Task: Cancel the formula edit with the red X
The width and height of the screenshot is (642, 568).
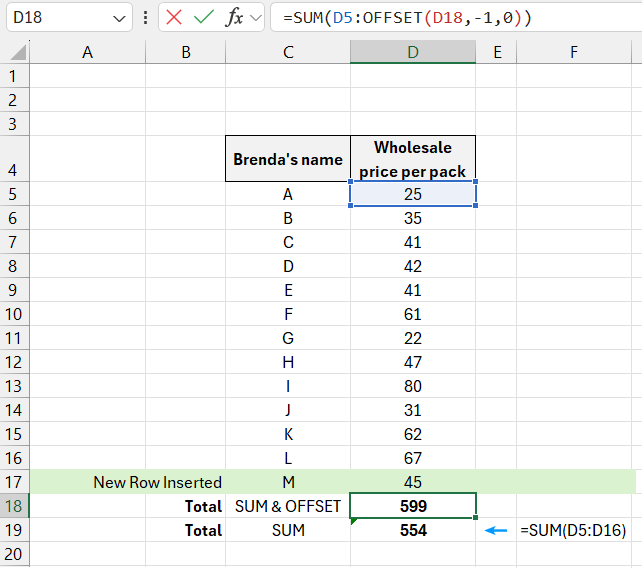Action: click(174, 18)
